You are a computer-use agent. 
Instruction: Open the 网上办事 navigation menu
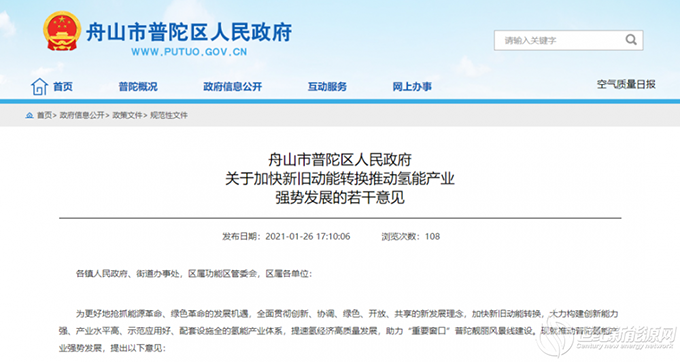click(412, 87)
